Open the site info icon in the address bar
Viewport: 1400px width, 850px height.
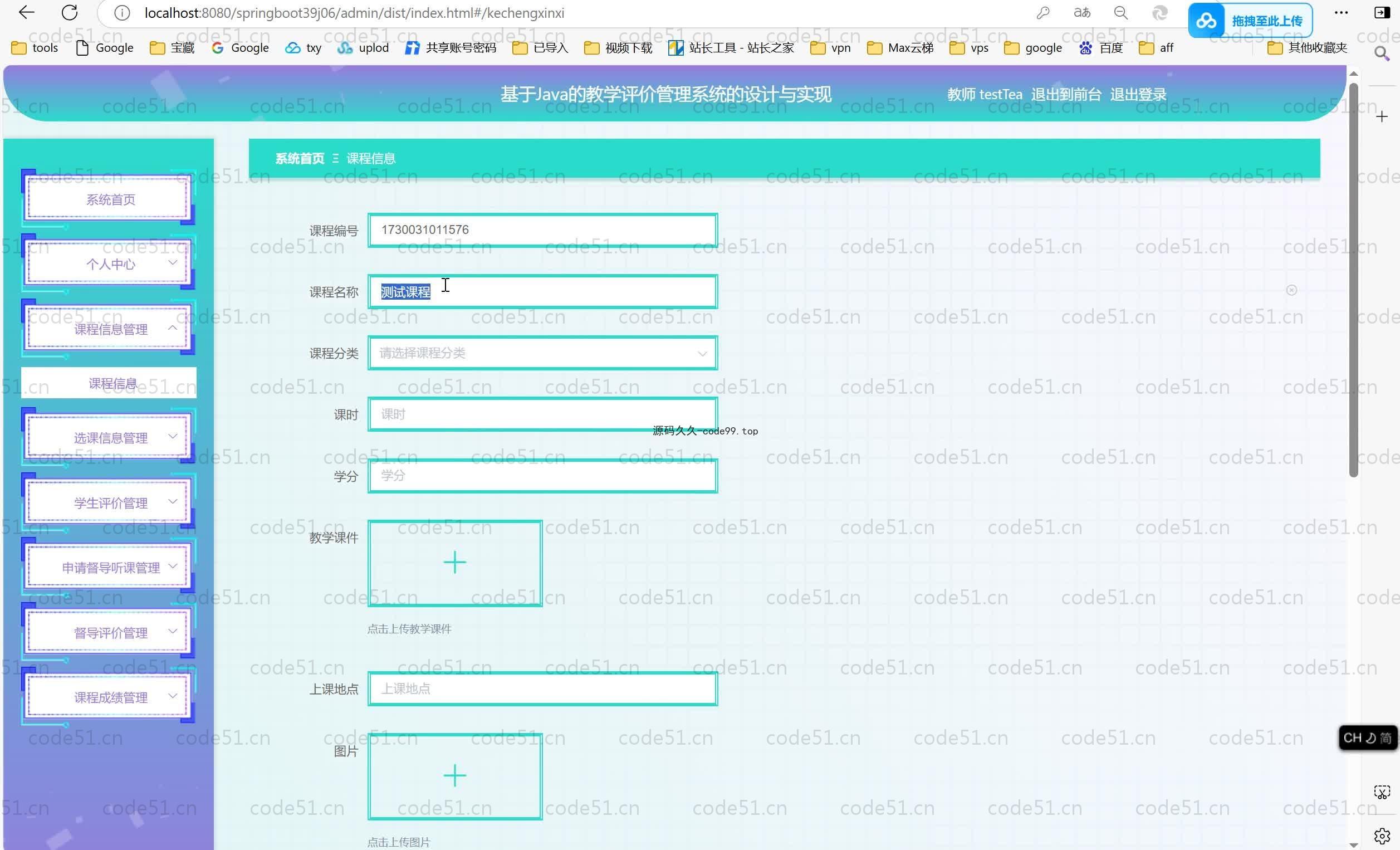pyautogui.click(x=121, y=12)
